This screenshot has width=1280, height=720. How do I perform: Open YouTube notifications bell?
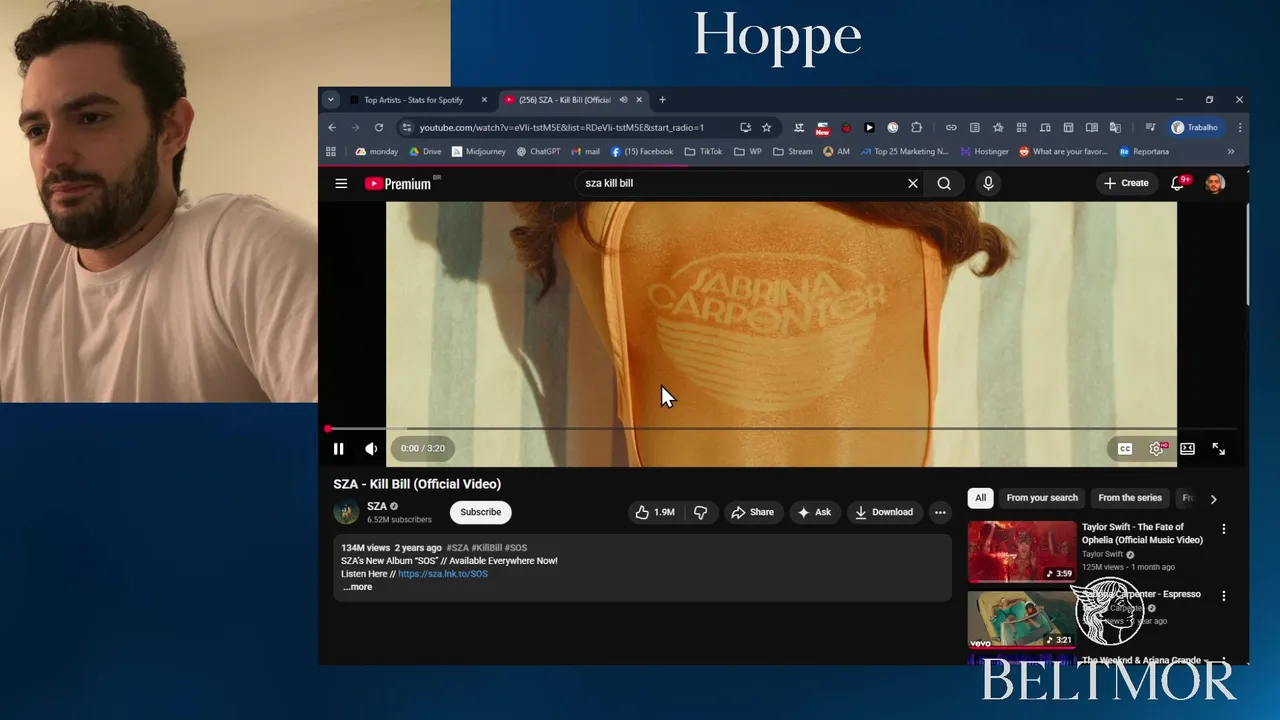point(1178,183)
